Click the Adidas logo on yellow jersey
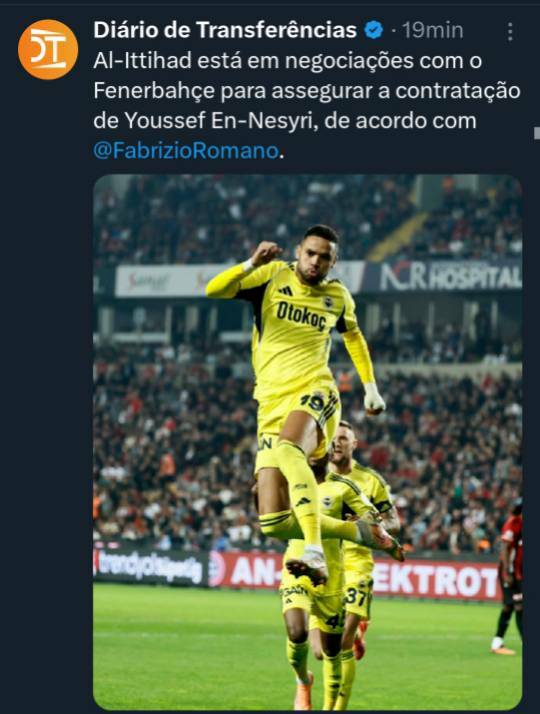Viewport: 540px width, 714px height. [286, 290]
